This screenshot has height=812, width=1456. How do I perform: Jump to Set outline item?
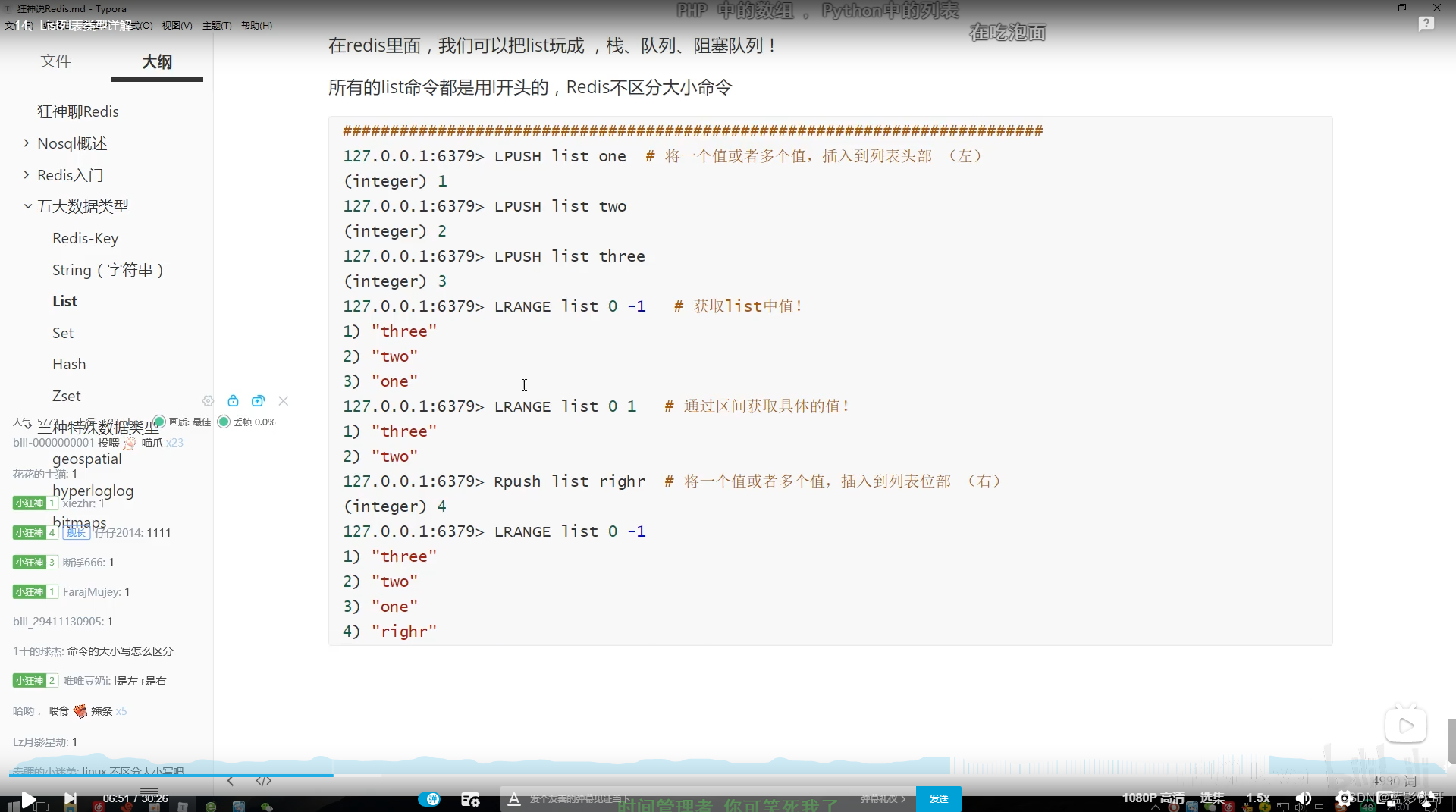click(x=63, y=333)
